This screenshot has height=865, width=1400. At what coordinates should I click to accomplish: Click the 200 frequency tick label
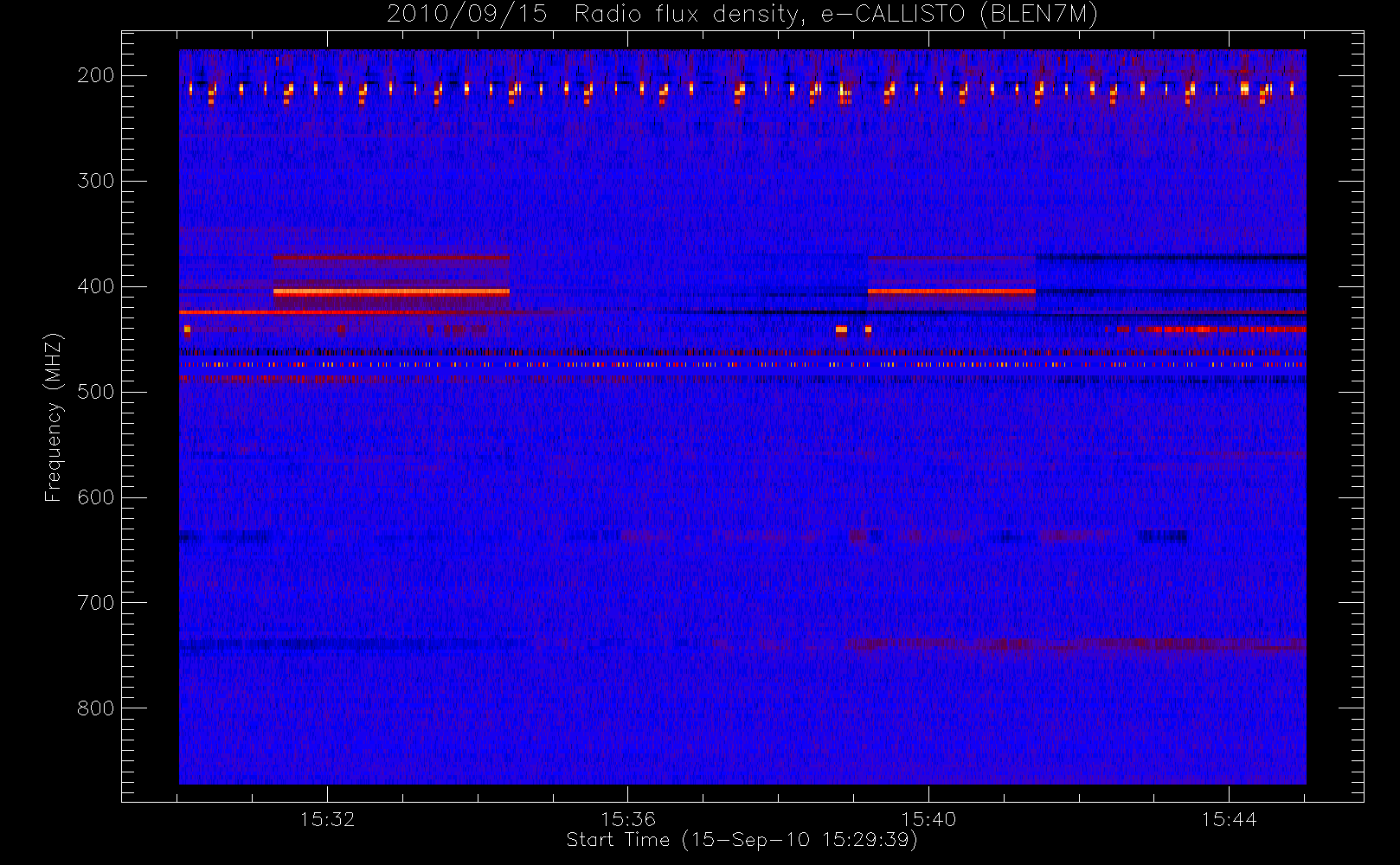[95, 75]
